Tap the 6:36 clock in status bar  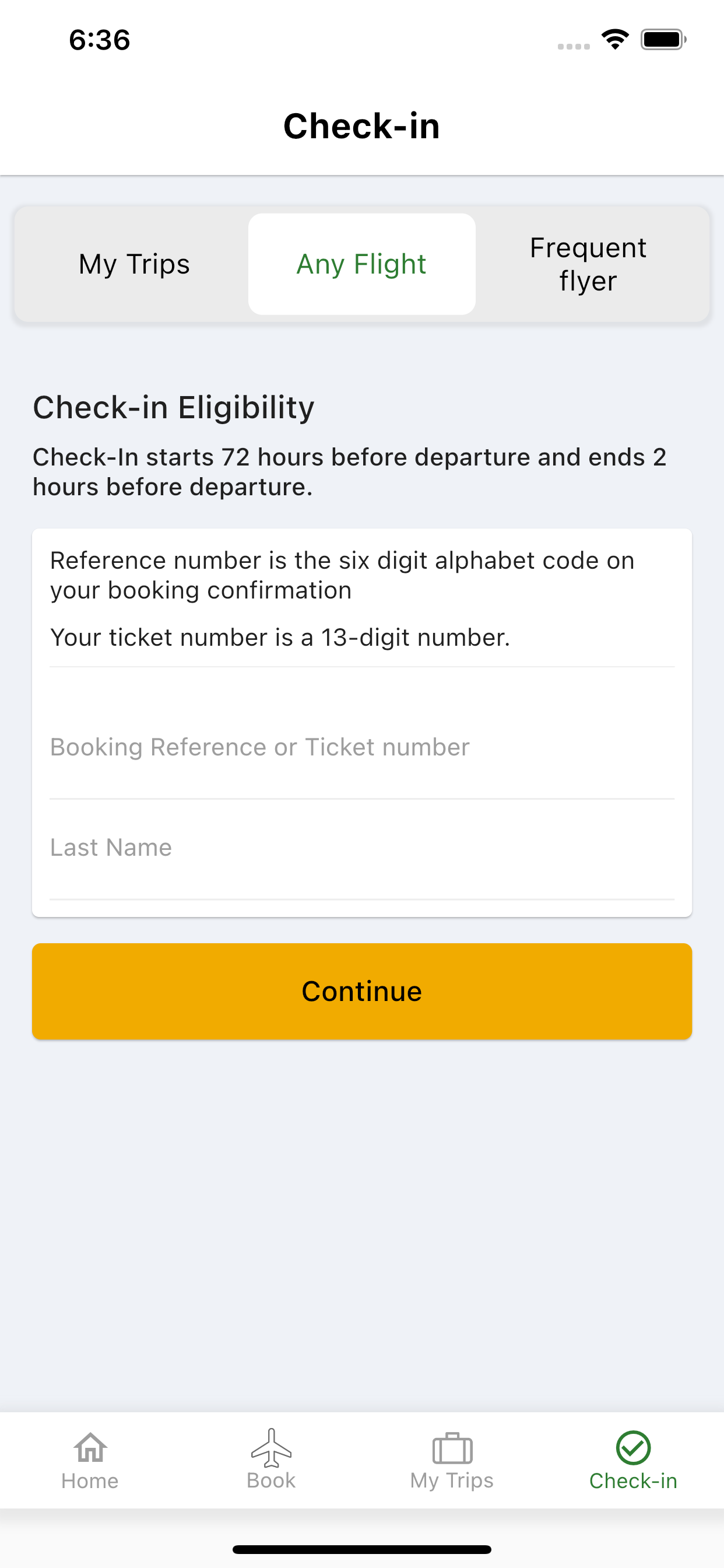100,40
